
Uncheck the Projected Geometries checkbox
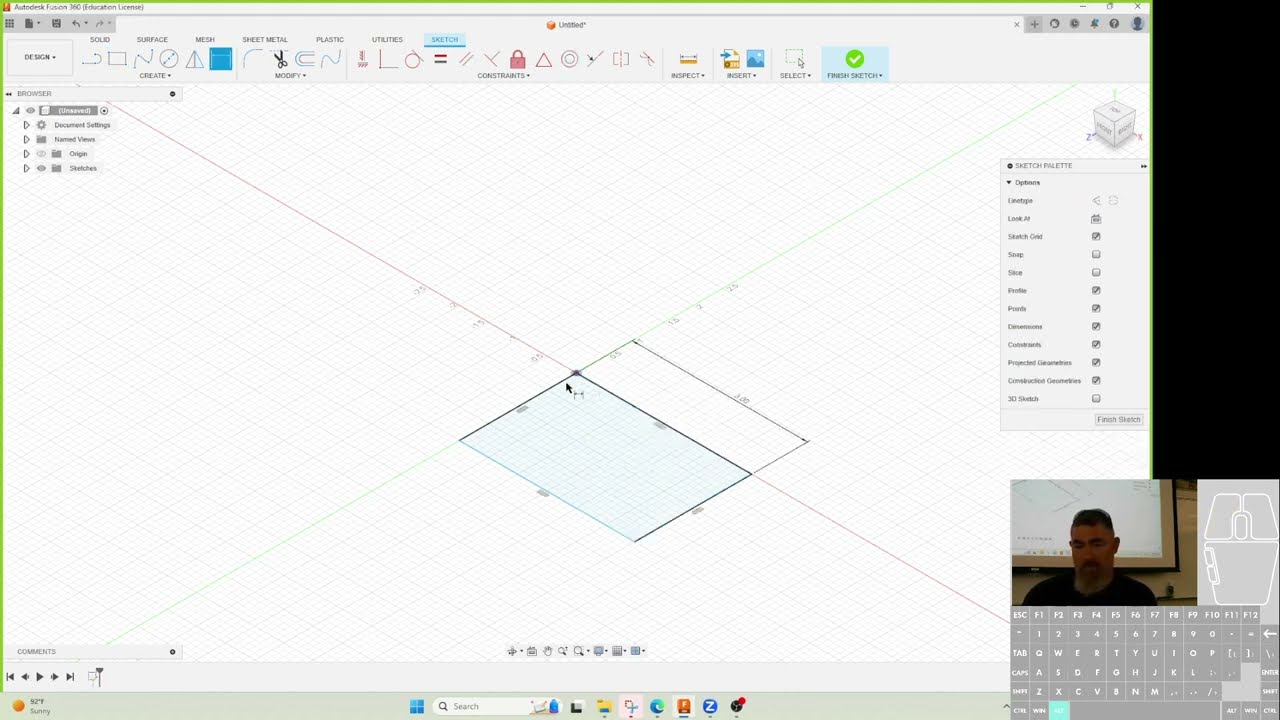(x=1096, y=363)
